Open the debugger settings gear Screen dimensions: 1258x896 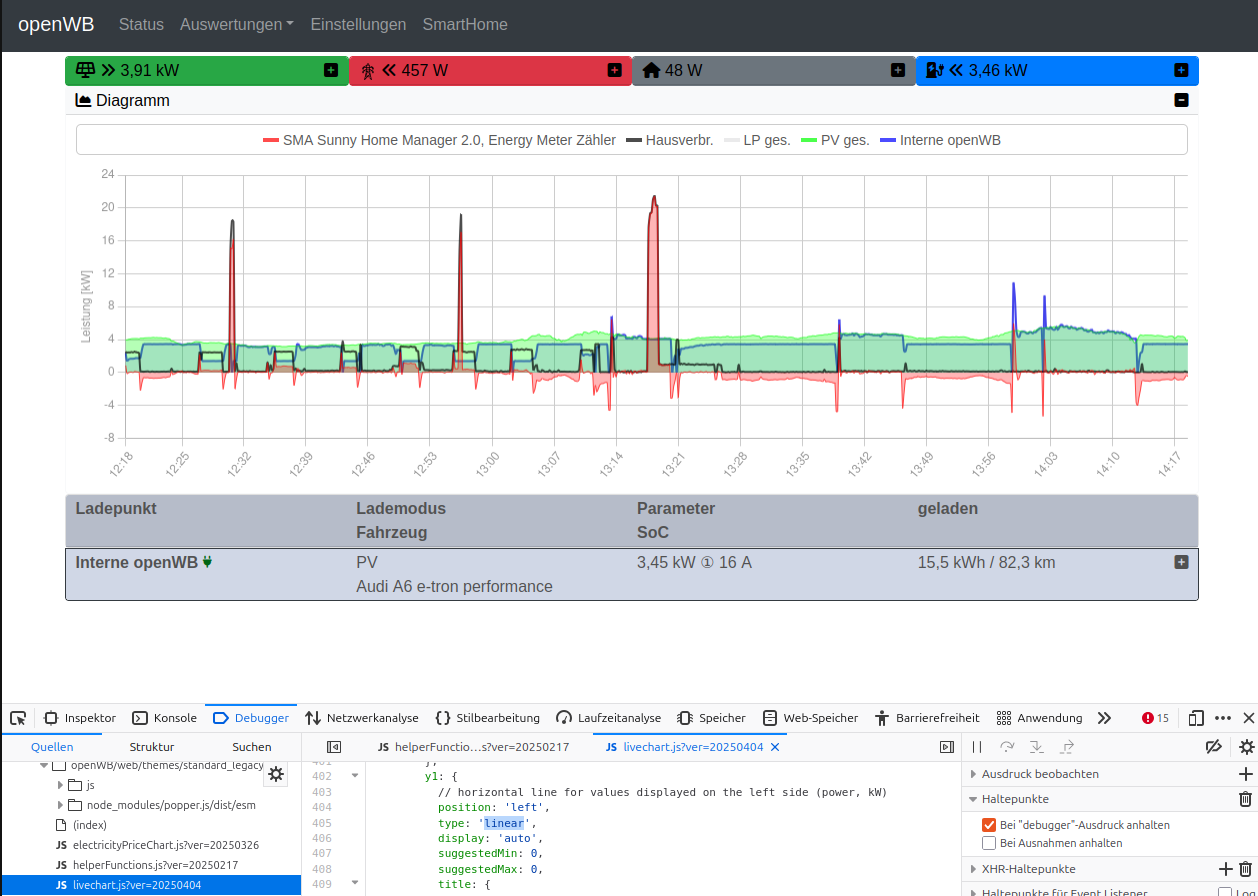1246,747
